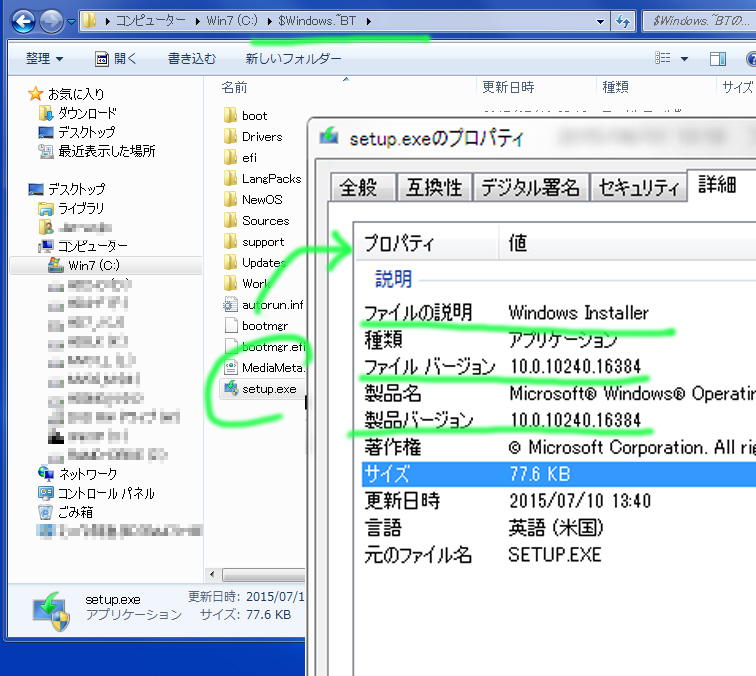
Task: Focus the $Windows.~BT search box
Action: pos(699,21)
